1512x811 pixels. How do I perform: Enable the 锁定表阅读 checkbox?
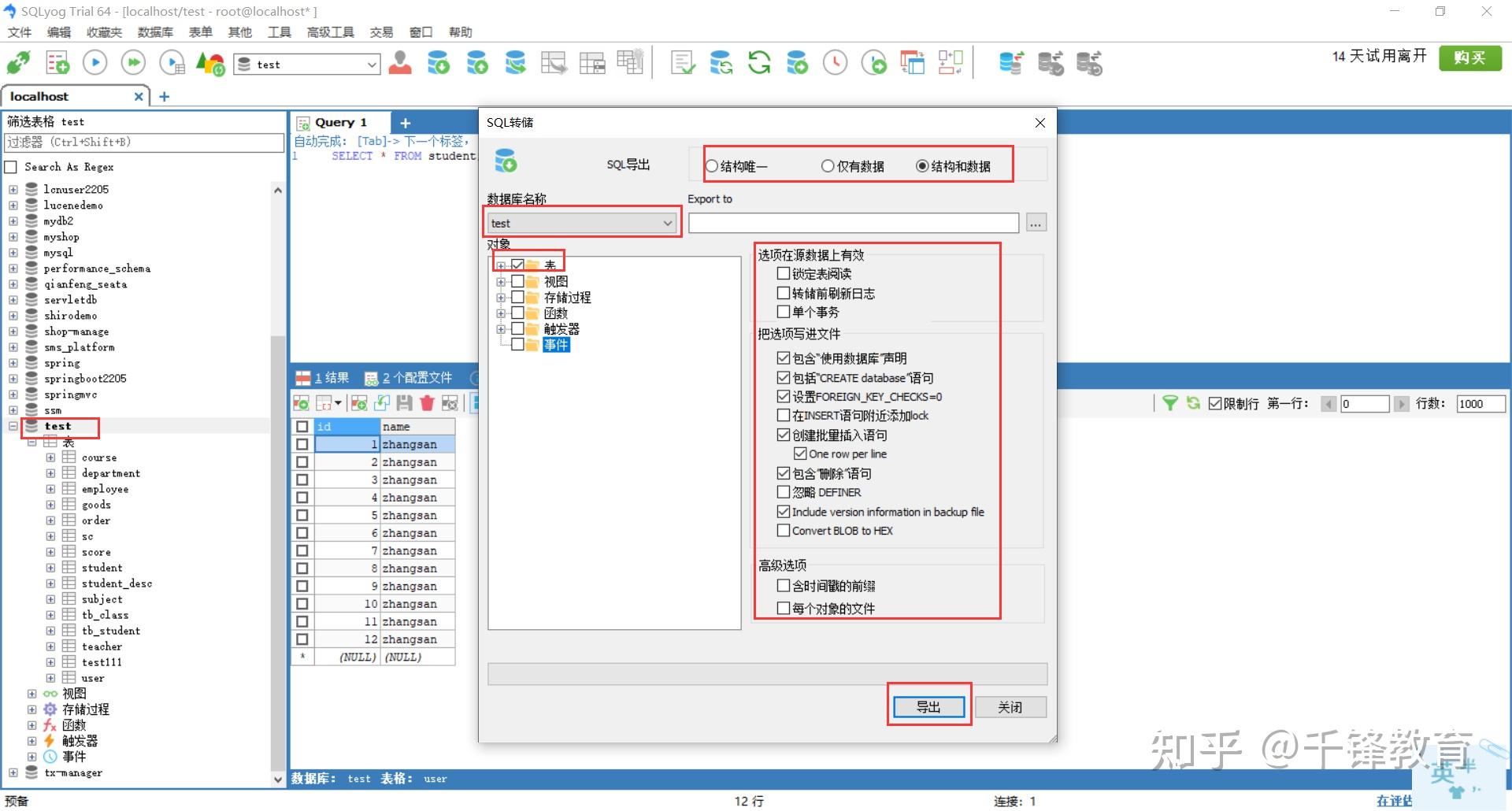(x=783, y=273)
